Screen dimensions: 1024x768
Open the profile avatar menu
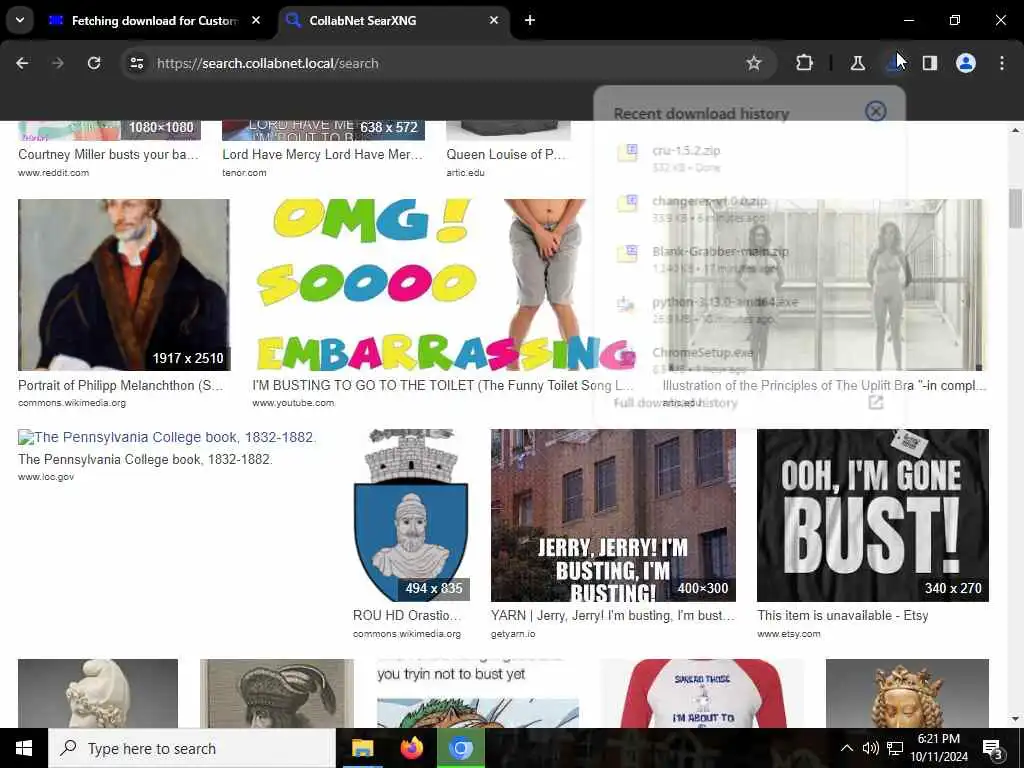(x=966, y=63)
